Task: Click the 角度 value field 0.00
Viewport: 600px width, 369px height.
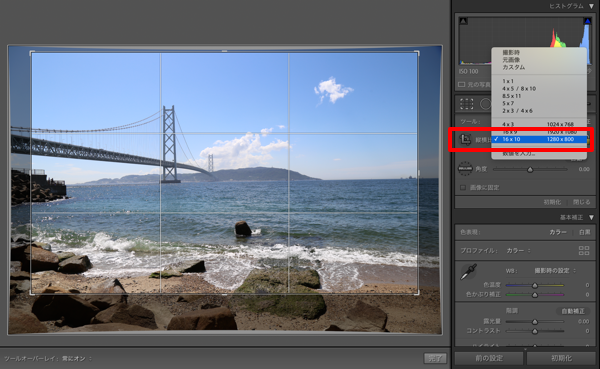Action: point(584,169)
